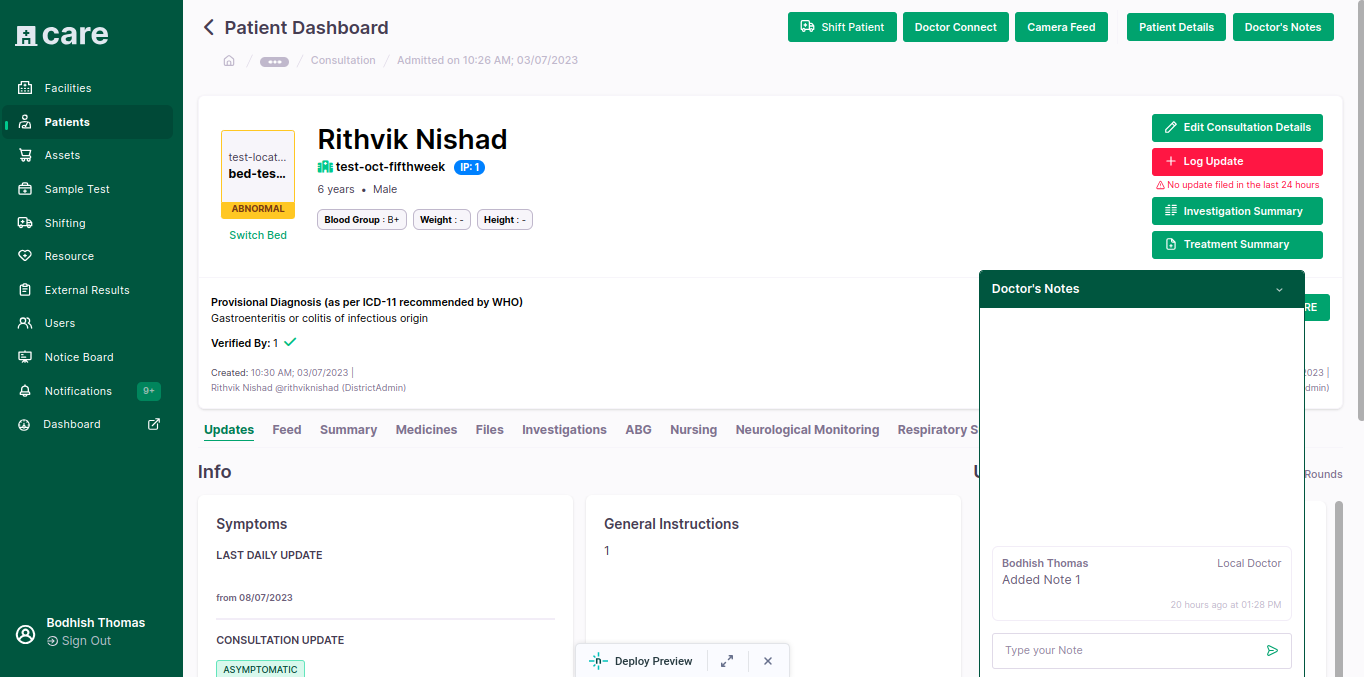Select the Nursing tab
This screenshot has width=1364, height=677.
pos(693,430)
